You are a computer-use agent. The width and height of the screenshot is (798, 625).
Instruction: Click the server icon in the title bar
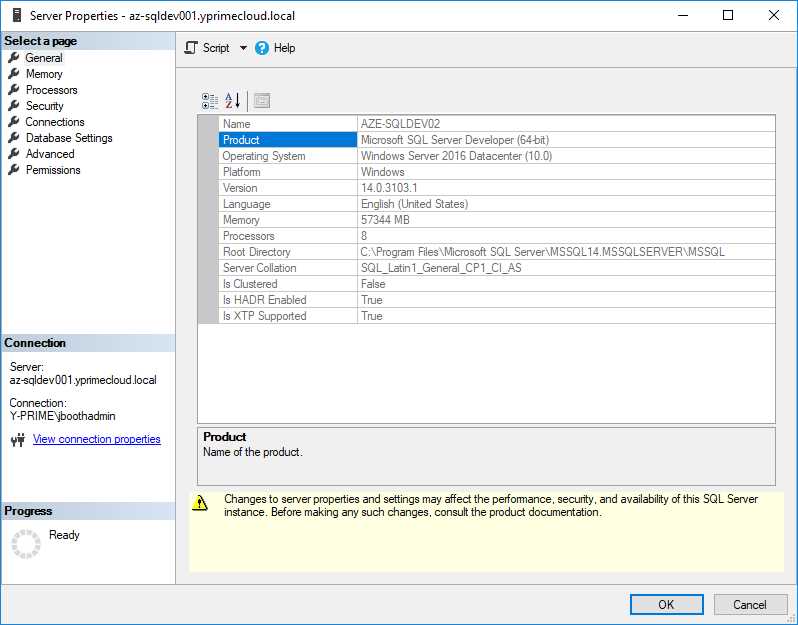17,15
